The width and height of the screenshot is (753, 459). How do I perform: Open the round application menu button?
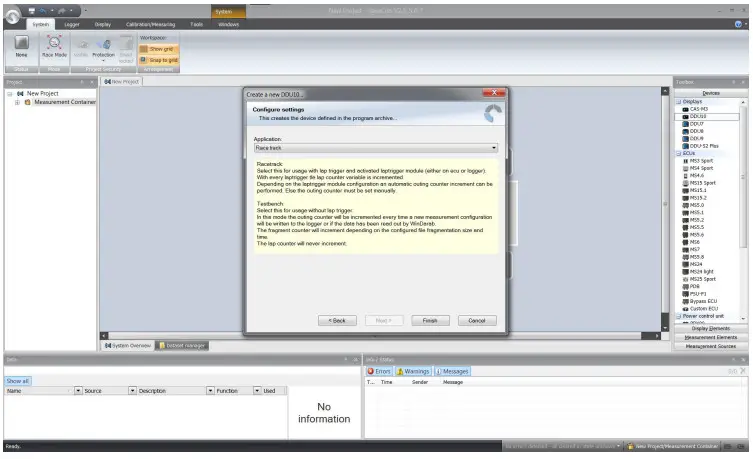tap(13, 16)
